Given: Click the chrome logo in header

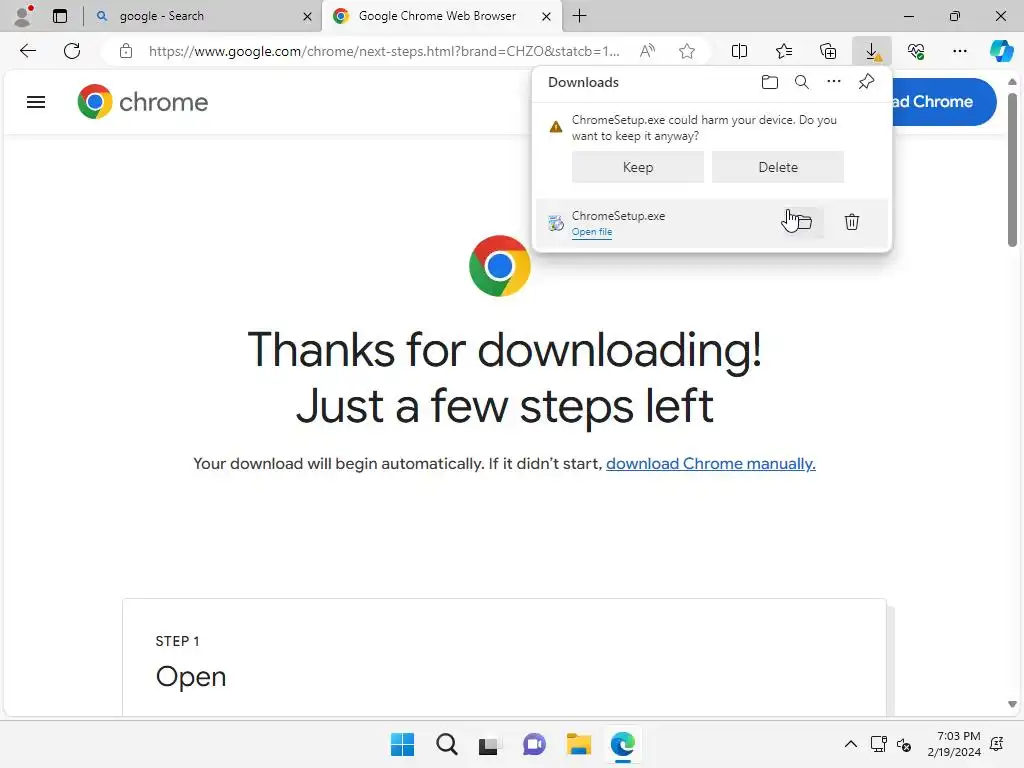Looking at the screenshot, I should [x=143, y=102].
